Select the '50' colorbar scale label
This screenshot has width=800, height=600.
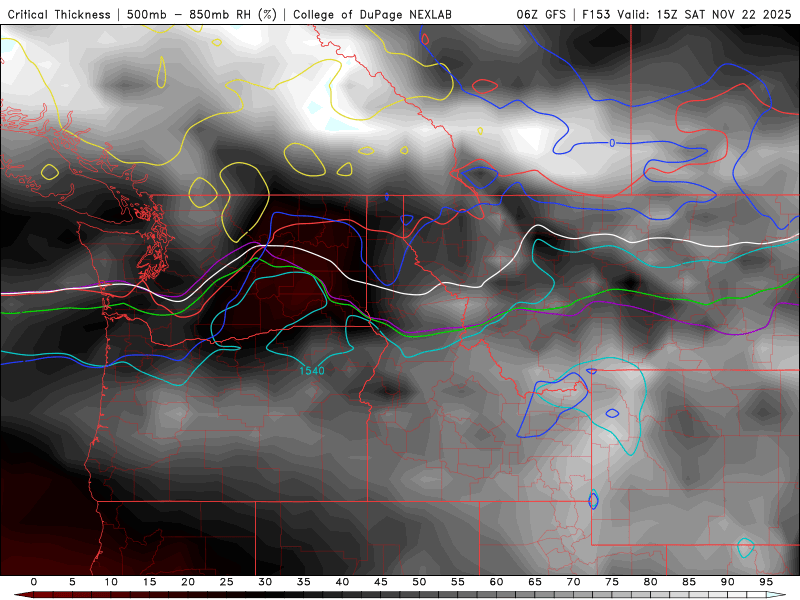[419, 582]
